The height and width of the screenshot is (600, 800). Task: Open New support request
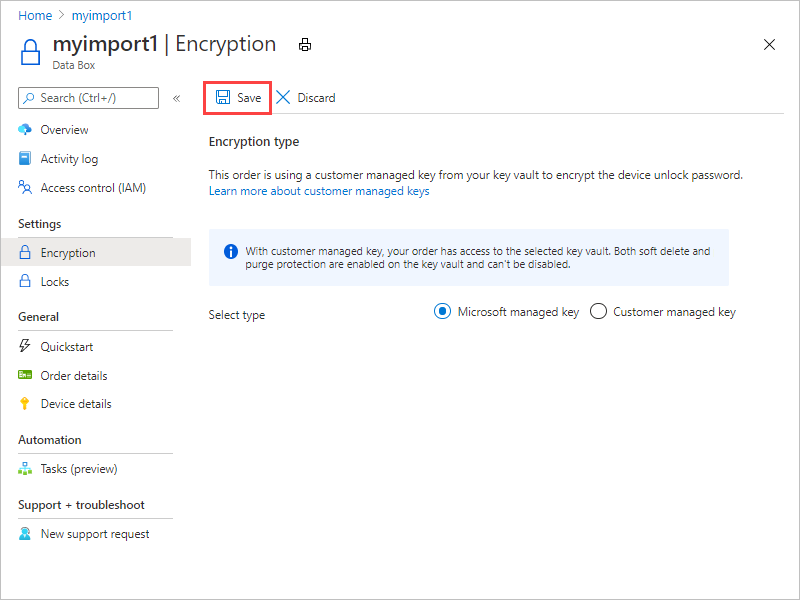[96, 534]
